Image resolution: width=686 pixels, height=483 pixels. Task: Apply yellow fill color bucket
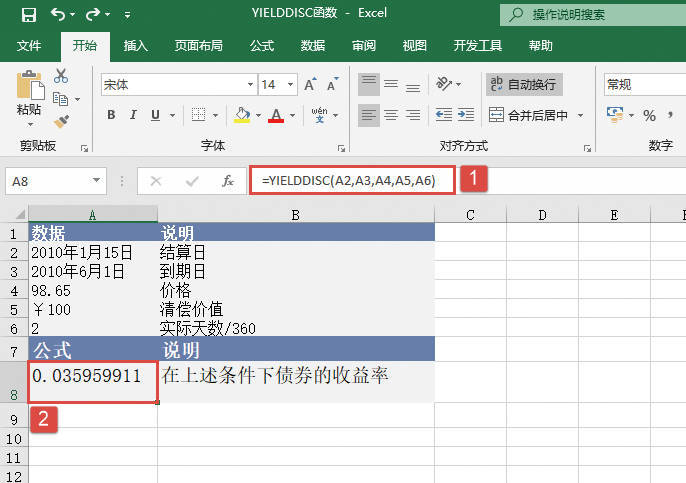point(242,115)
